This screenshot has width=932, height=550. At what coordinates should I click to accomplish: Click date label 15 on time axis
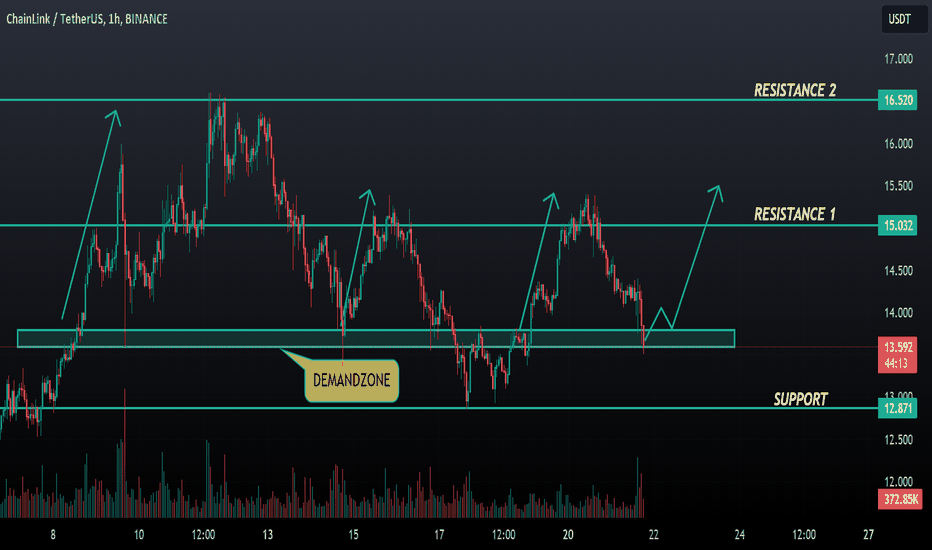pos(353,535)
